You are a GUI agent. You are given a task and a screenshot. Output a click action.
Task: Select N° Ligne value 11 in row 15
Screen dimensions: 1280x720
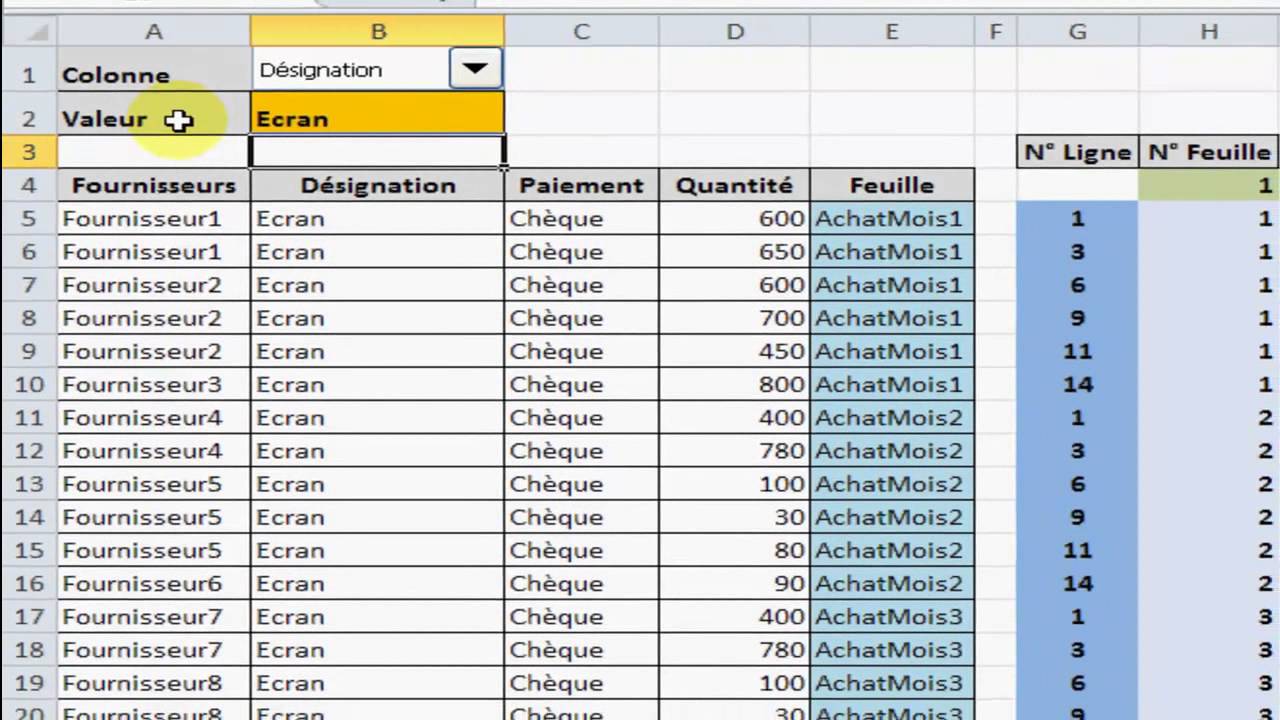click(1077, 550)
